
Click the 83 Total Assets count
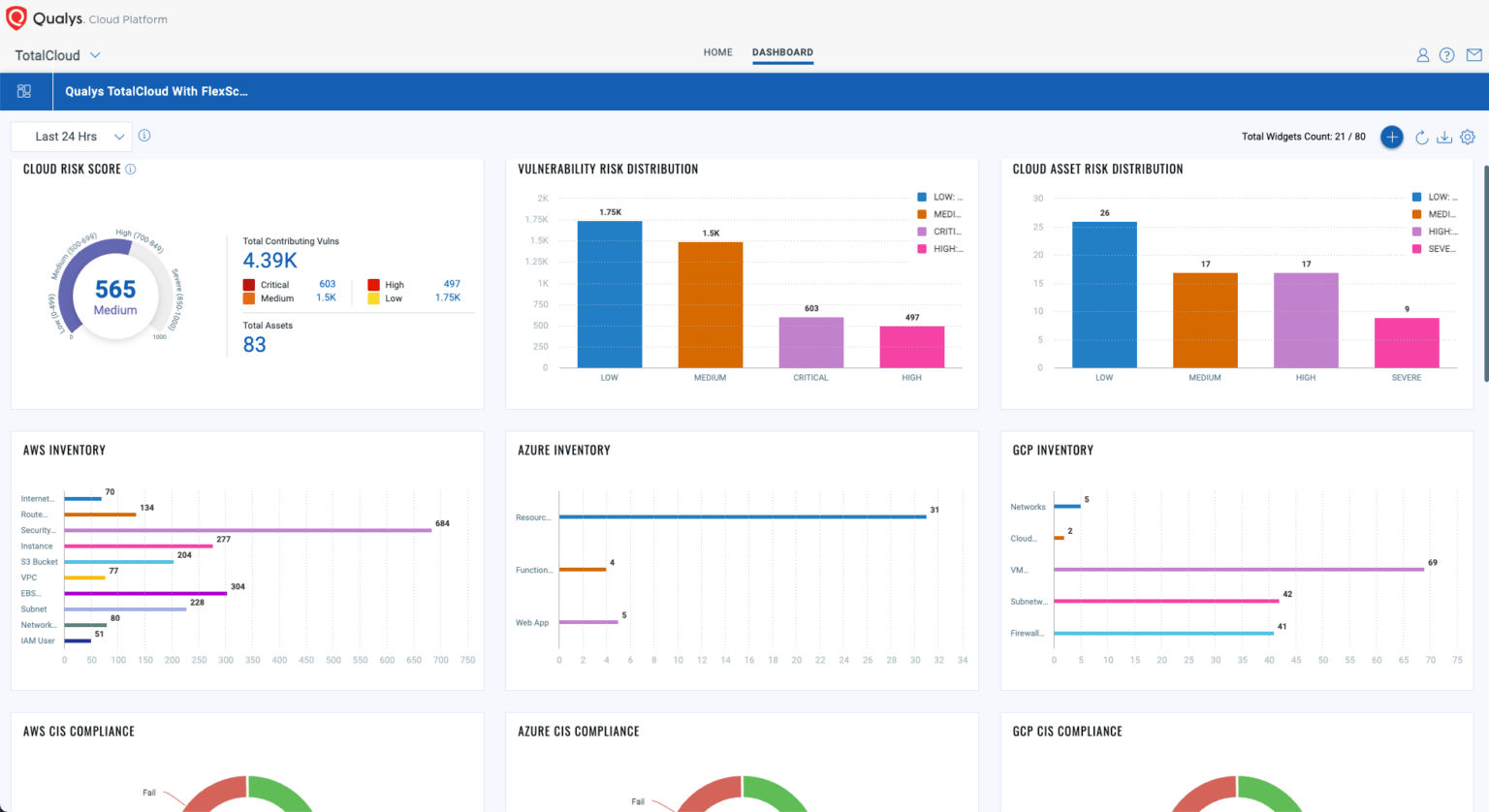click(254, 344)
